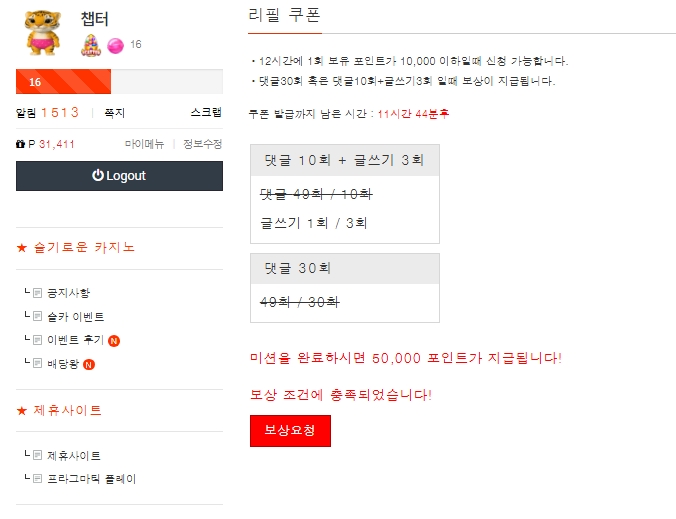Click the tiger avatar profile picture
Screen dimensions: 676x519
point(44,33)
